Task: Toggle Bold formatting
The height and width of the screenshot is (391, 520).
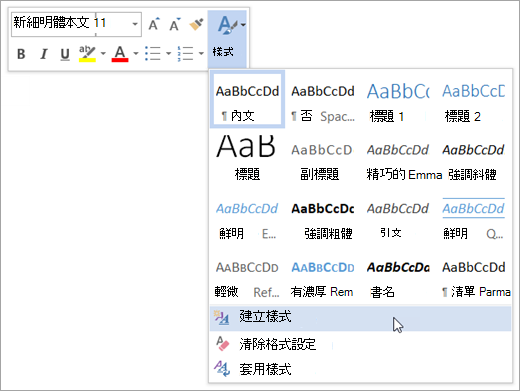Action: (x=21, y=54)
